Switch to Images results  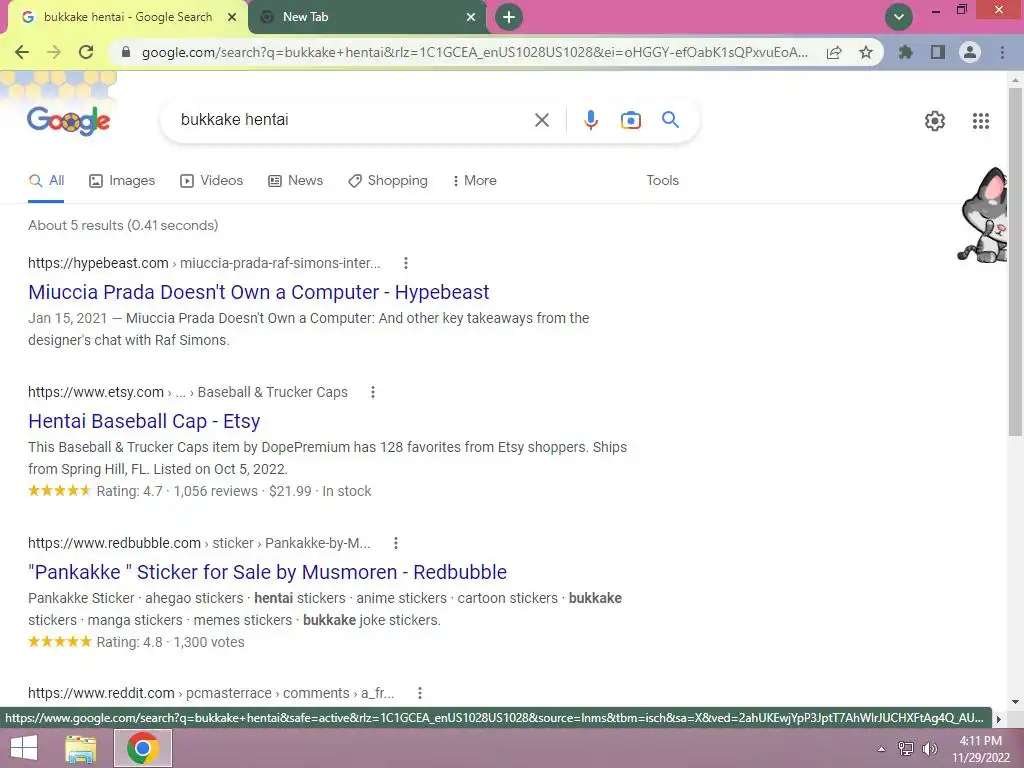pyautogui.click(x=122, y=181)
